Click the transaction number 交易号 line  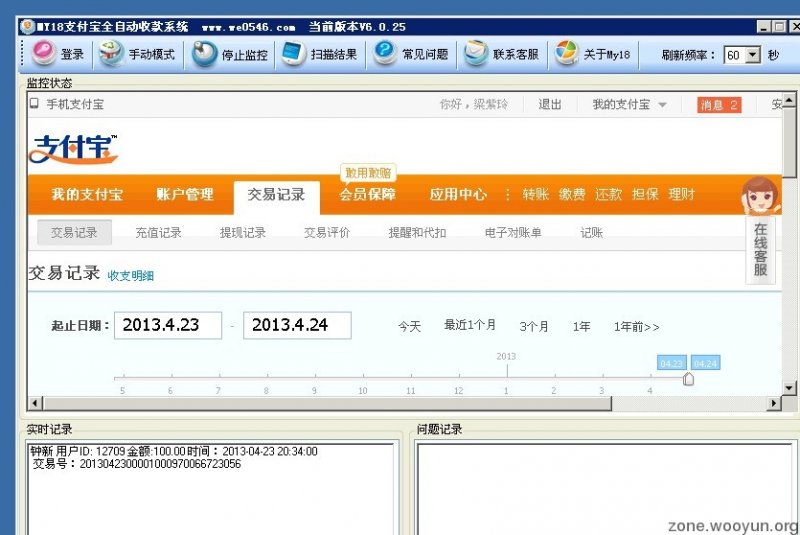point(136,464)
